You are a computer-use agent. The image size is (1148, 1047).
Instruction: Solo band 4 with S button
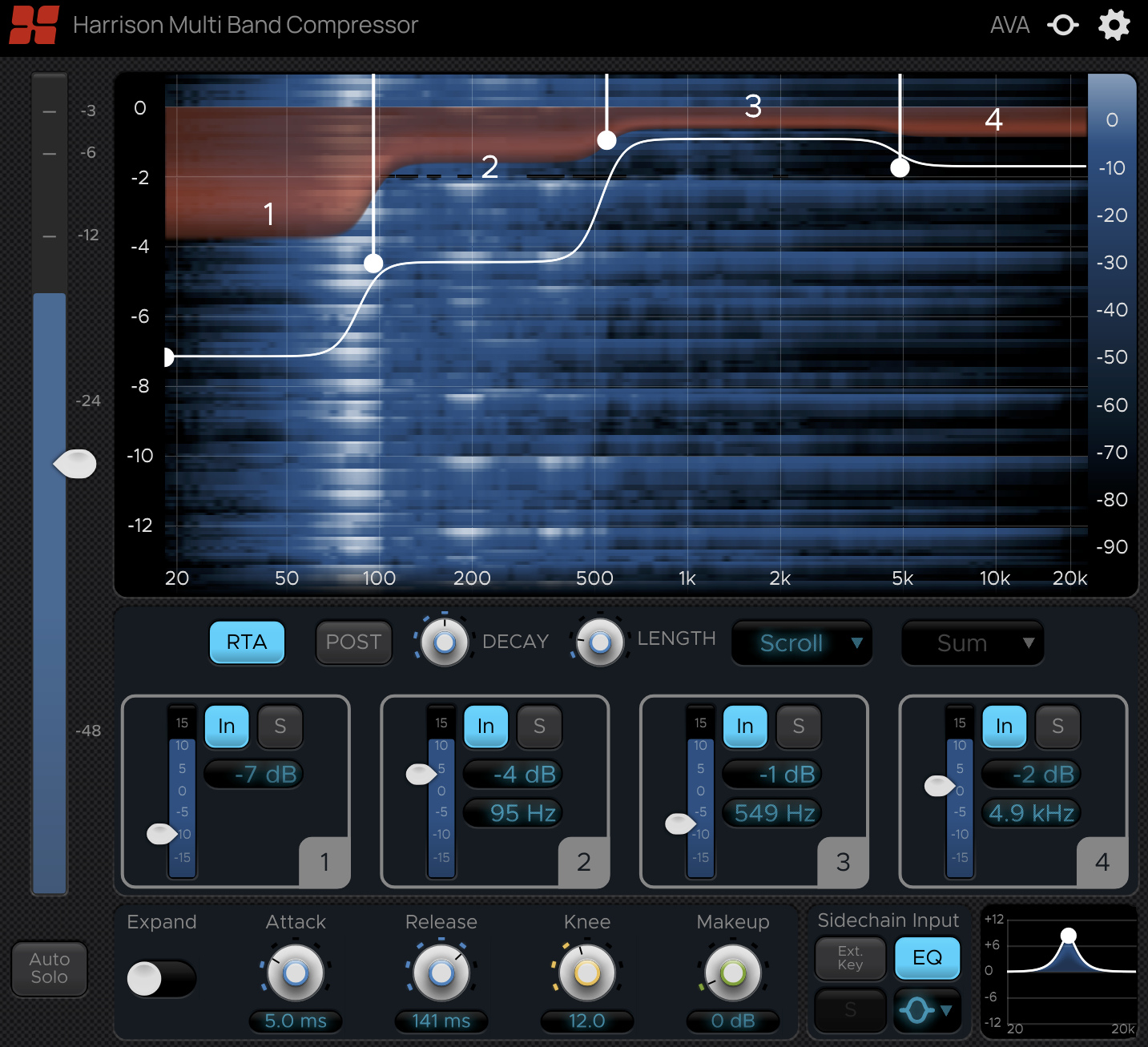click(1057, 726)
